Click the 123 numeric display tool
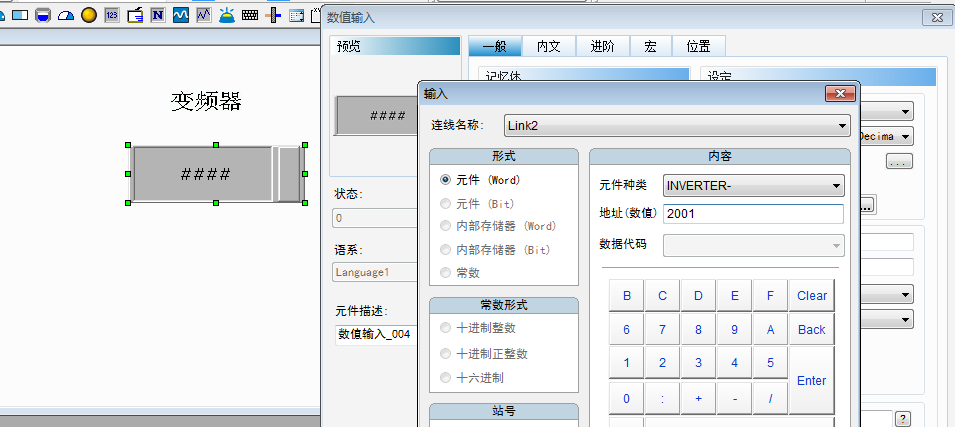 point(112,15)
